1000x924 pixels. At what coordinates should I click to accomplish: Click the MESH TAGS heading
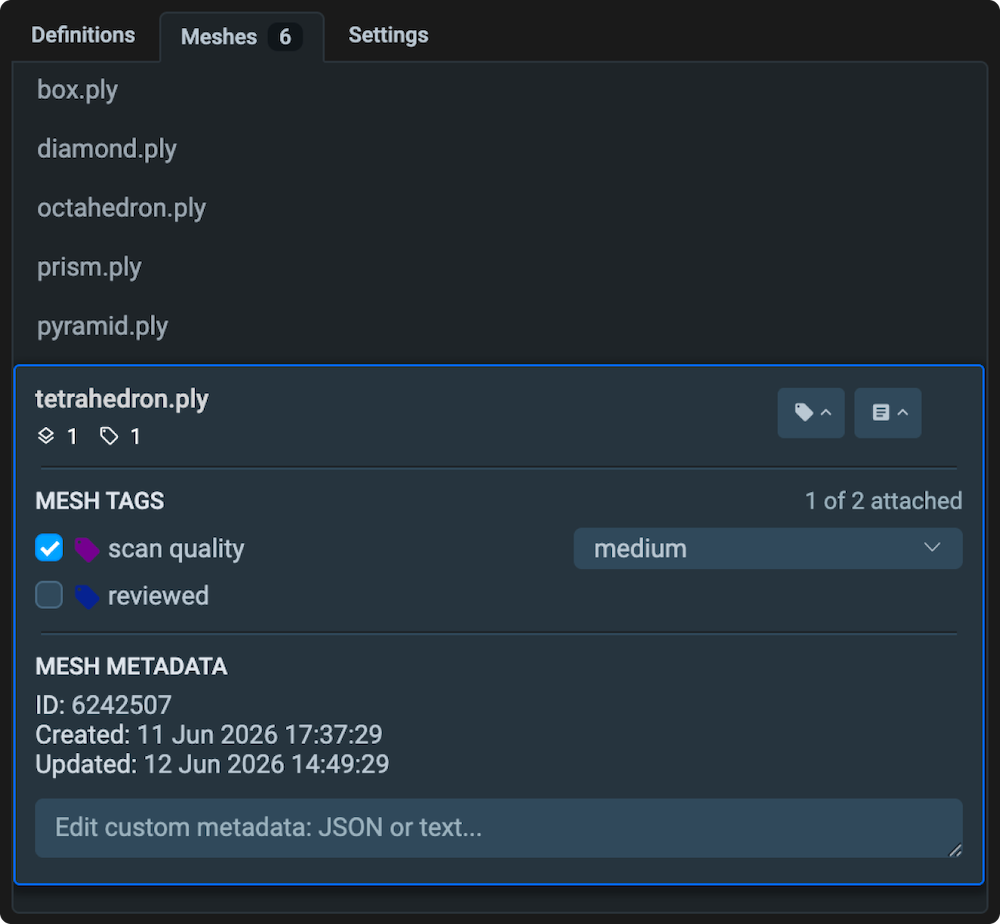click(99, 501)
